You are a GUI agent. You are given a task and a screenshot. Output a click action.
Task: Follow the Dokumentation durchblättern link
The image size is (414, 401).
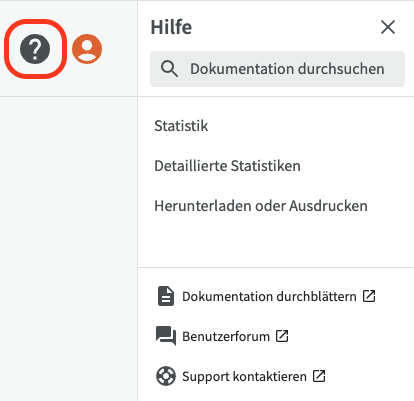pyautogui.click(x=269, y=296)
